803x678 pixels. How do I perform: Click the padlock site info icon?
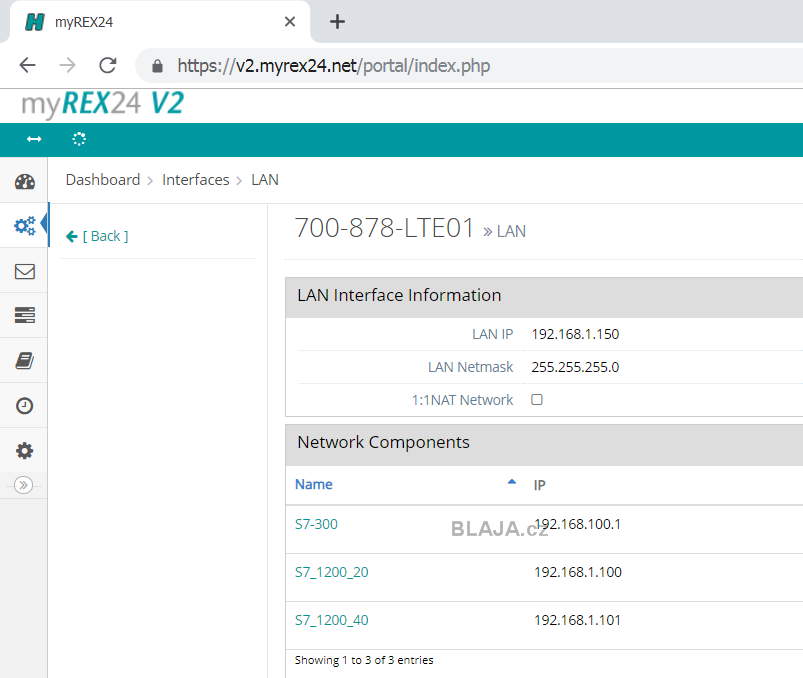click(158, 66)
